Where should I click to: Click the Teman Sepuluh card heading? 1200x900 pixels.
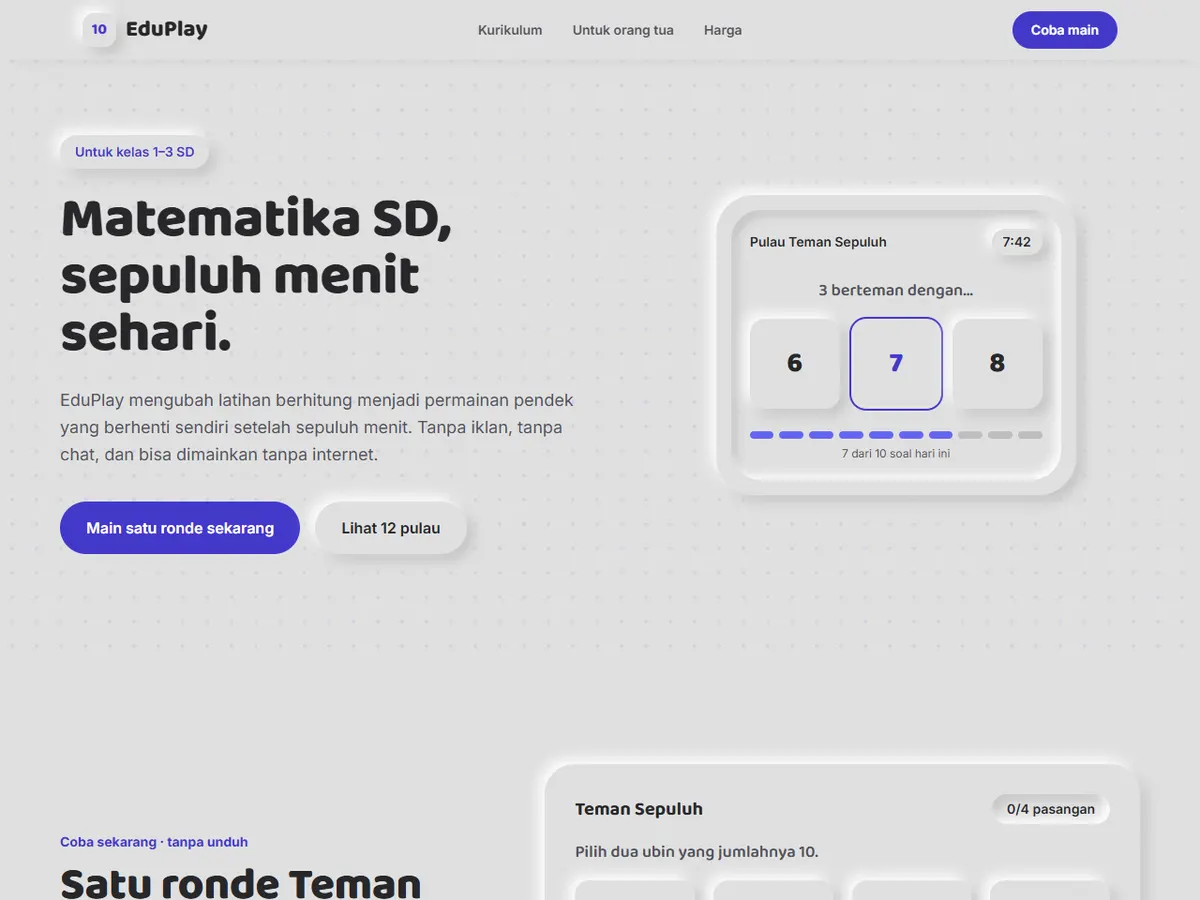639,809
